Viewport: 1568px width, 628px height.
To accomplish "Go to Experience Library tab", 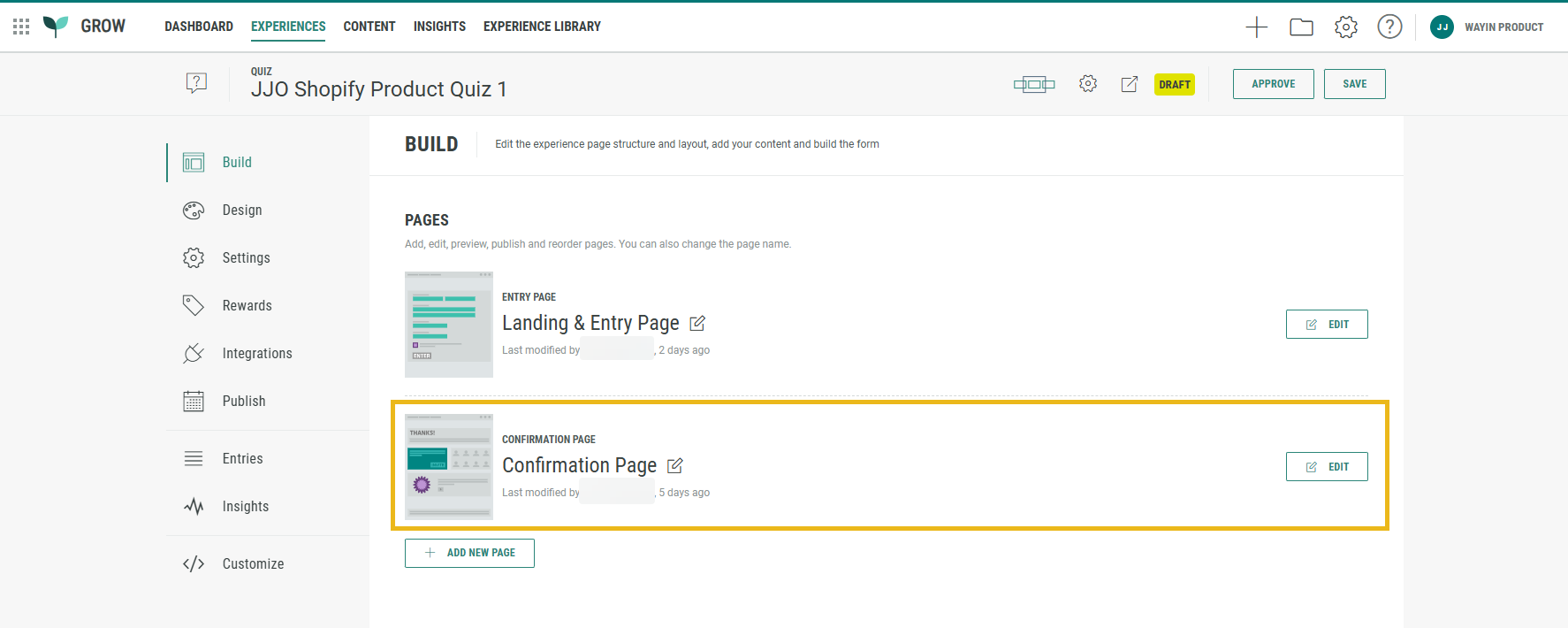I will (x=542, y=27).
